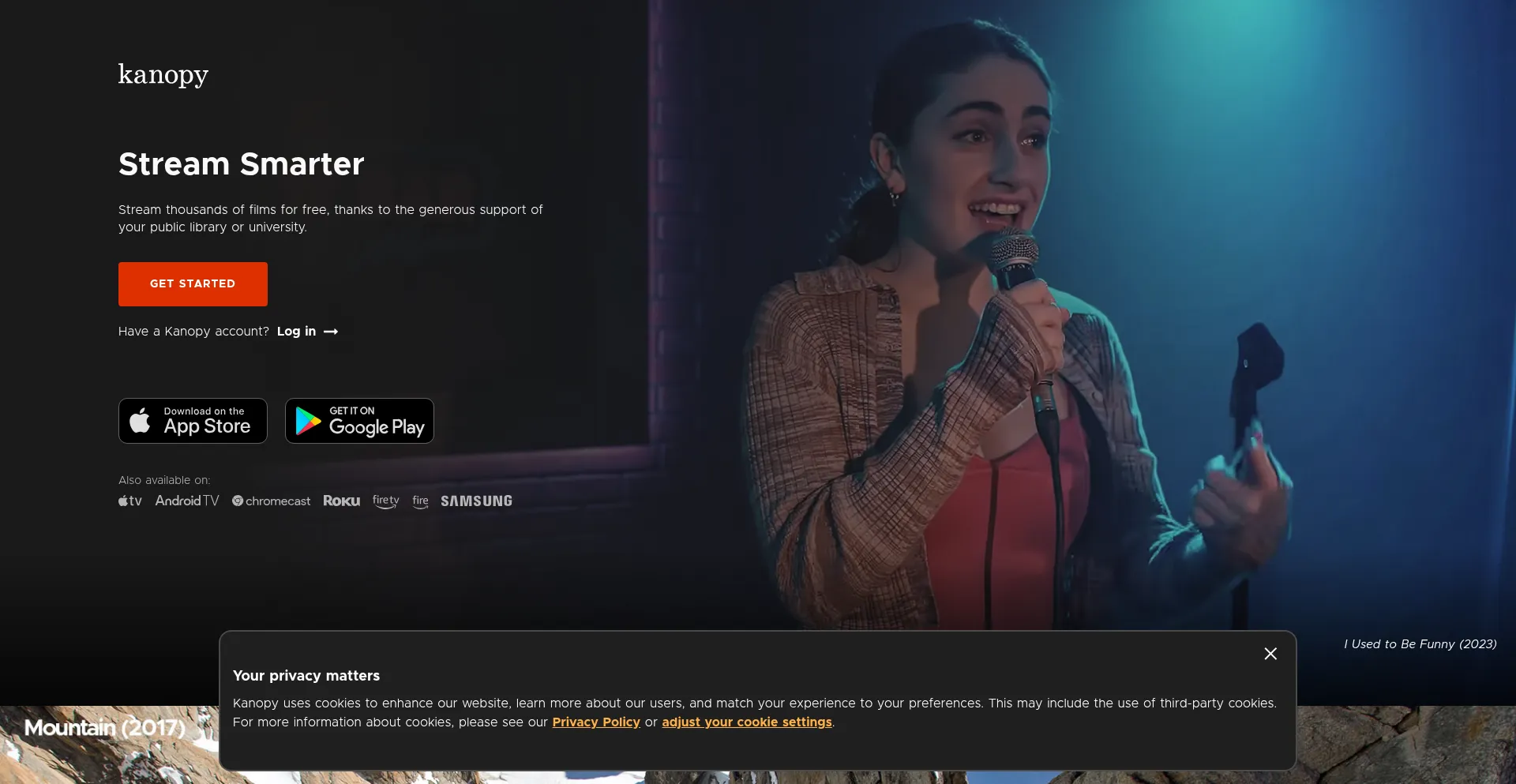This screenshot has height=784, width=1516.
Task: Select the Amazon Fire tablet logo
Action: click(x=420, y=501)
